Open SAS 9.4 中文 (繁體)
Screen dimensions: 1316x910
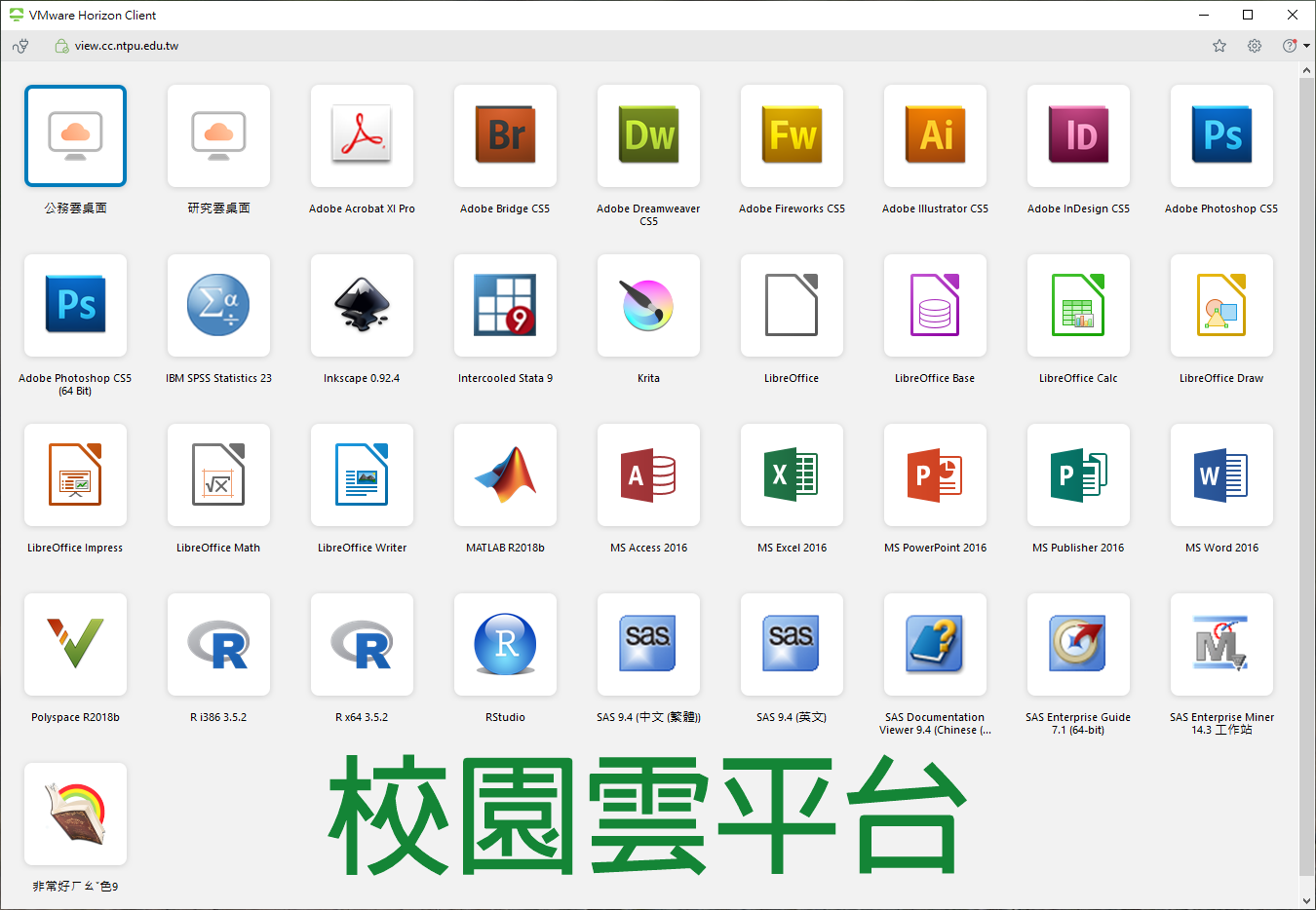click(648, 644)
